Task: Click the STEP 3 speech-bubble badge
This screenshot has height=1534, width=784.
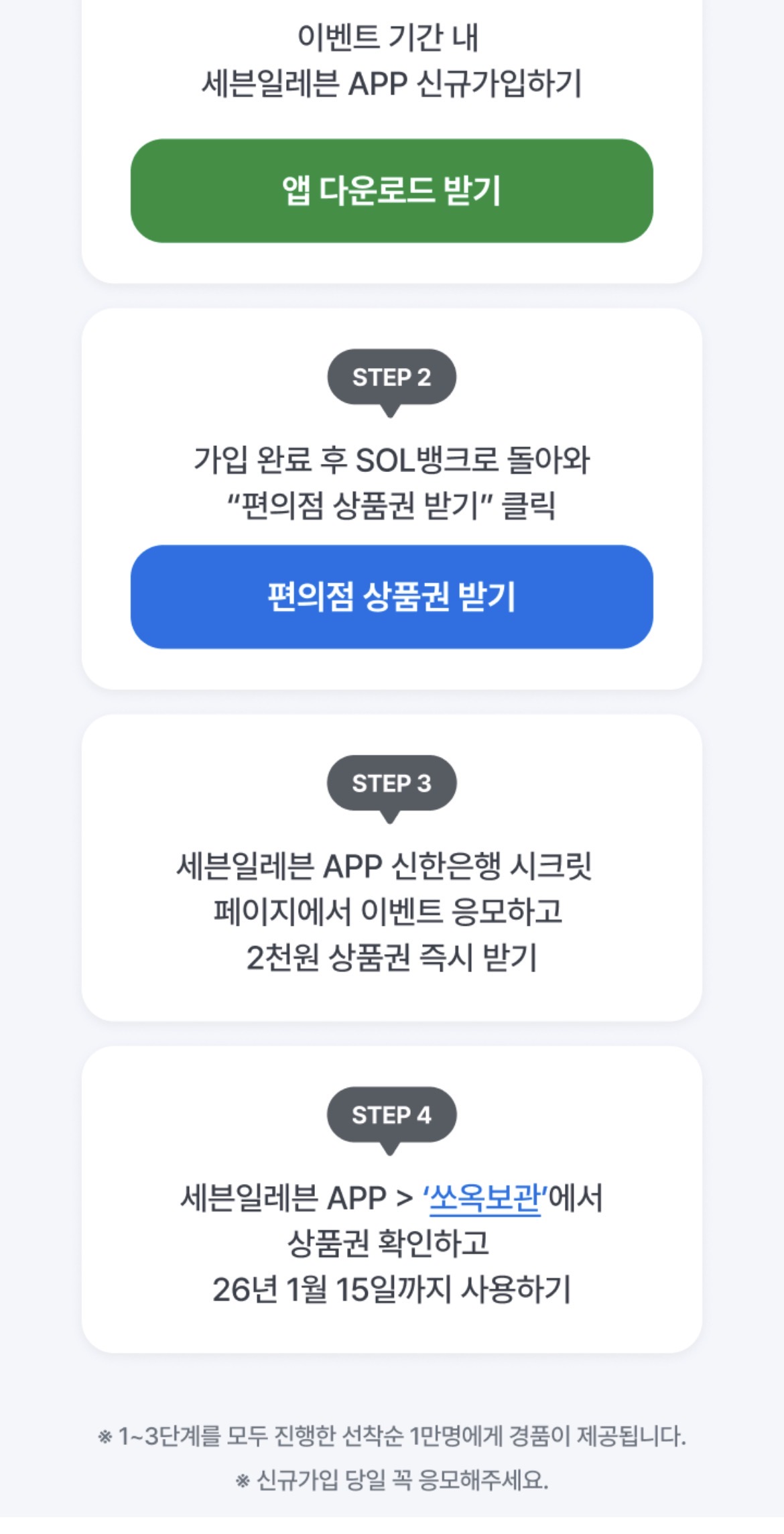Action: (x=391, y=783)
